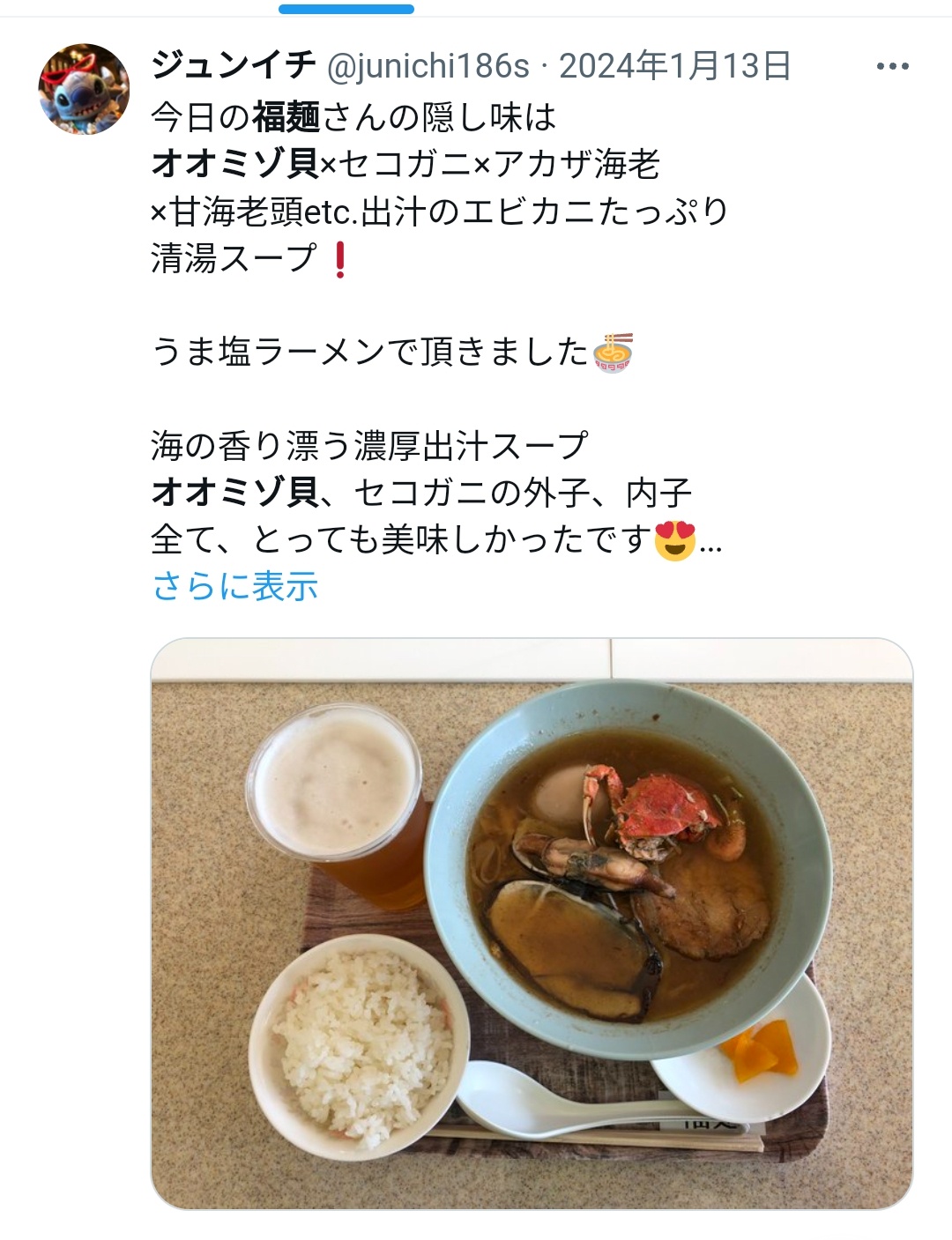Click the display name ジュンイチ
The width and height of the screenshot is (952, 1240).
tap(234, 65)
